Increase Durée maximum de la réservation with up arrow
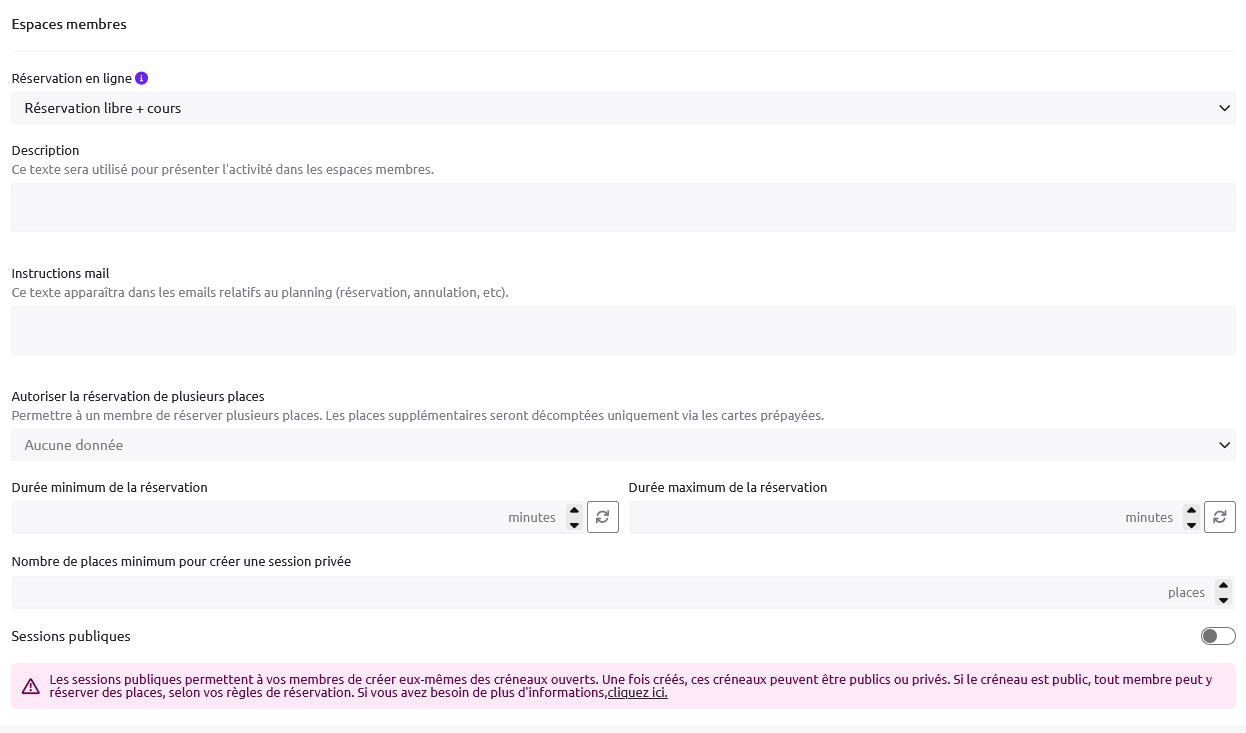Viewport: 1246px width, 733px height. click(1191, 510)
